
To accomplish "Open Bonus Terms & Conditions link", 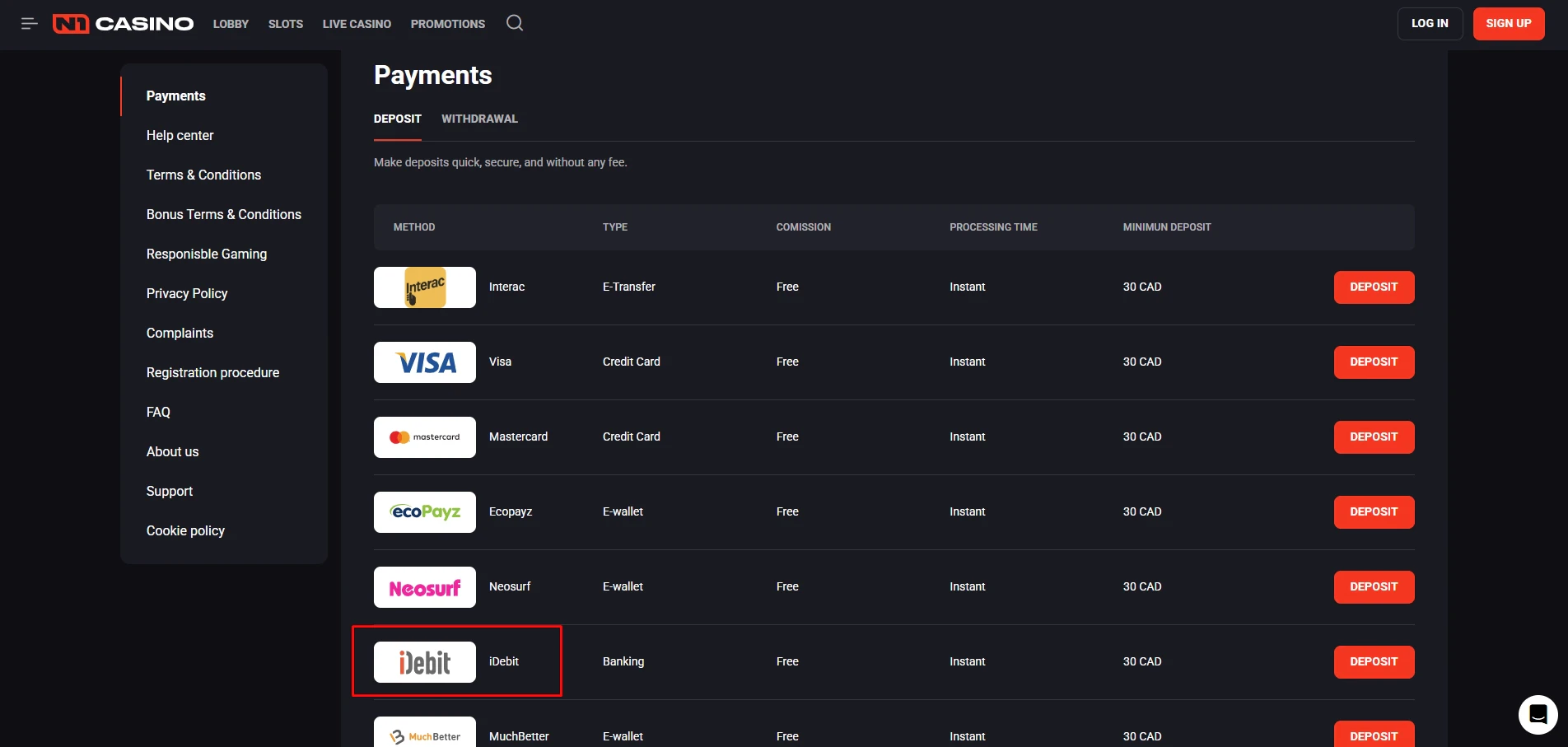I will click(x=224, y=215).
